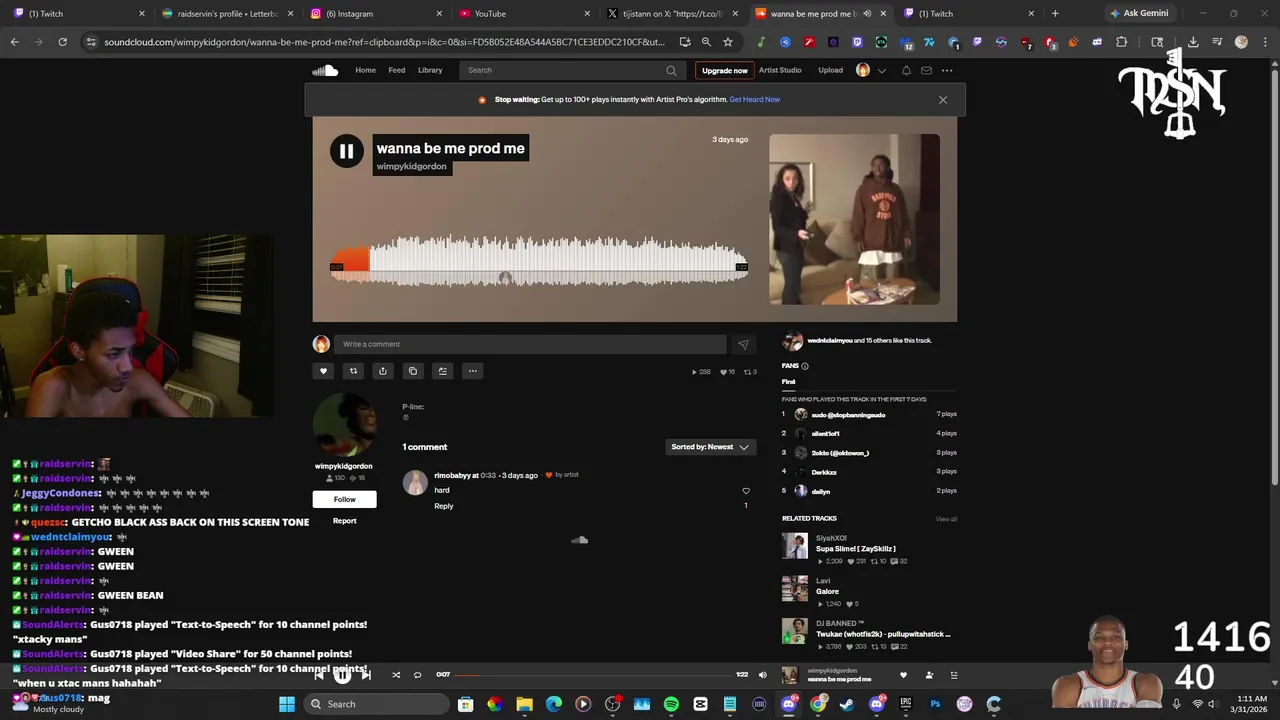Open a new browser tab

(1055, 14)
